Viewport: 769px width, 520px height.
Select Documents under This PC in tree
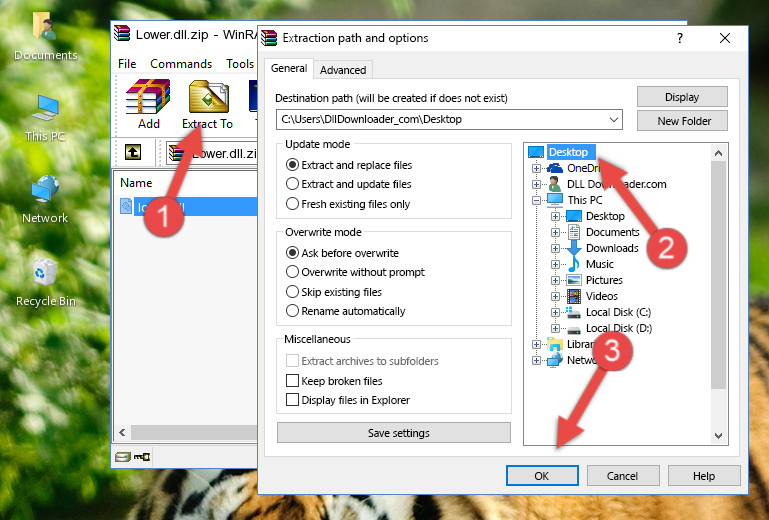[x=612, y=232]
